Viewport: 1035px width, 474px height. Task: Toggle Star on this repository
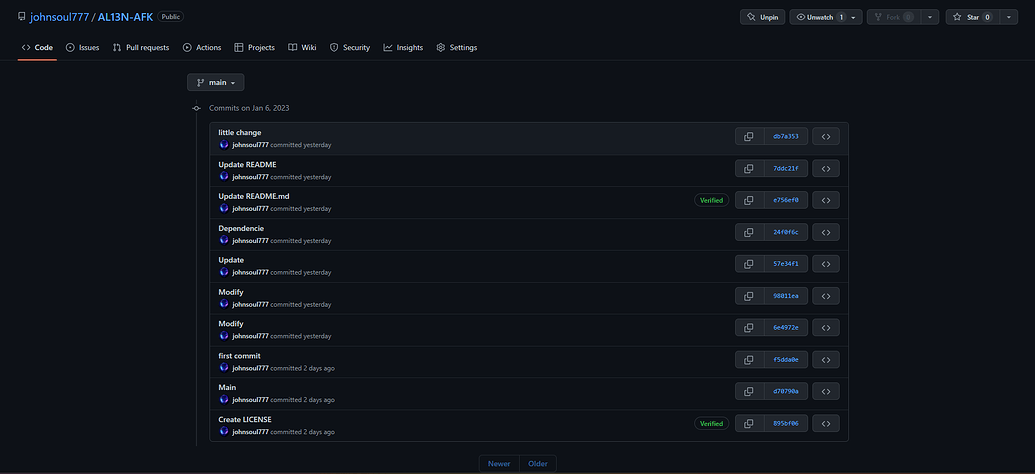pos(971,17)
